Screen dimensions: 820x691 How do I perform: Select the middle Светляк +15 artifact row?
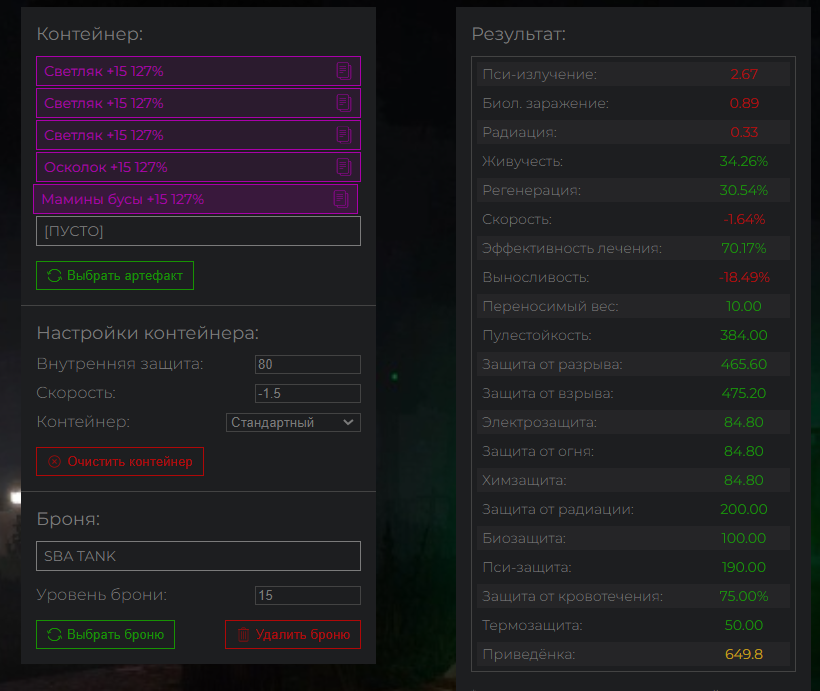coord(180,103)
